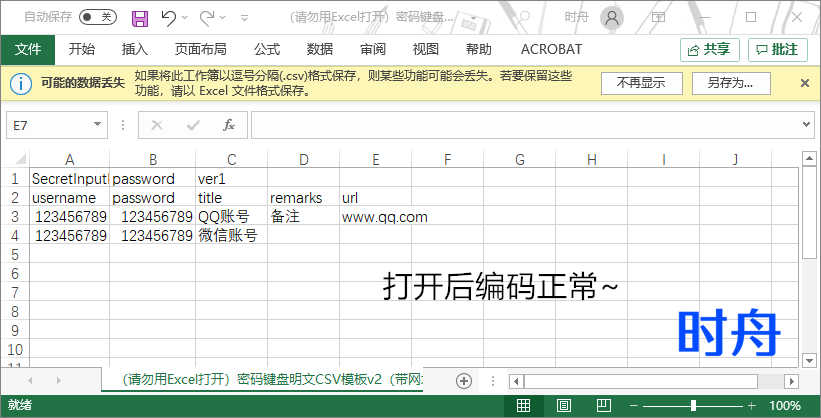Click the next sheet navigation arrow

point(58,380)
